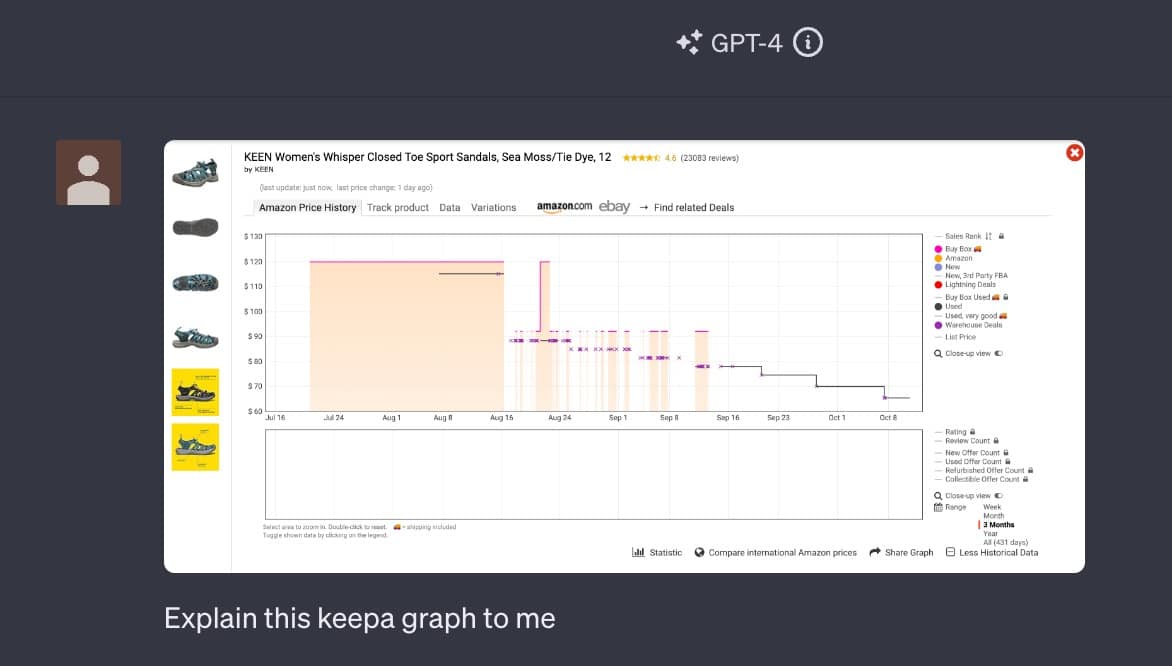Open the Variations tab
Viewport: 1172px width, 666px height.
pos(493,208)
